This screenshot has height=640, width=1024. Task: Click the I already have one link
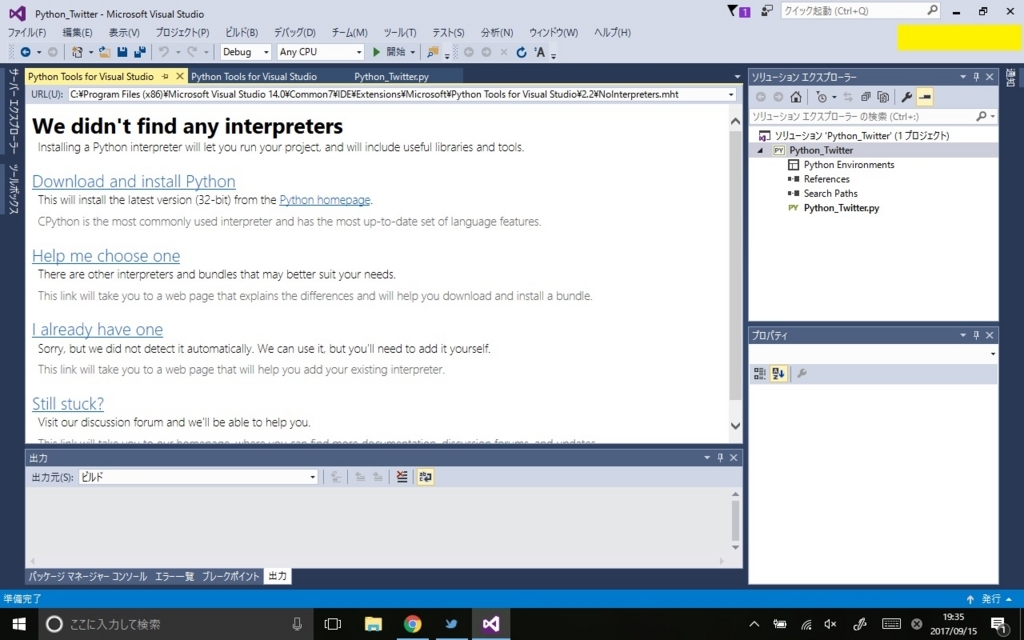click(97, 329)
